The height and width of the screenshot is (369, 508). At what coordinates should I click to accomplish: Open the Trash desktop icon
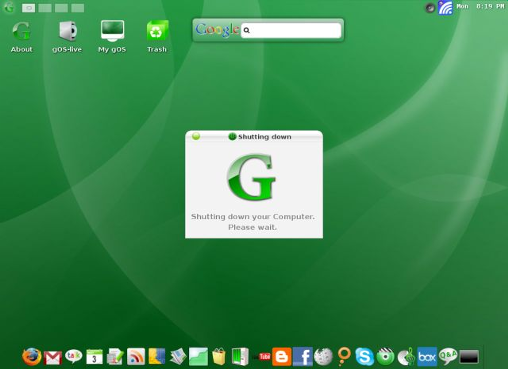157,37
